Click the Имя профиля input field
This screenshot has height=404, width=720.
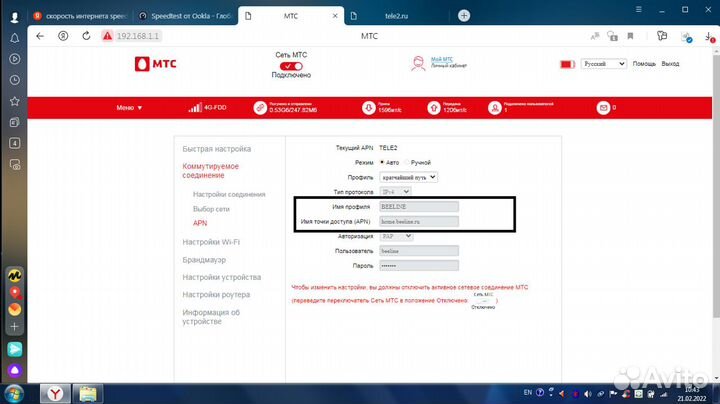coord(419,207)
